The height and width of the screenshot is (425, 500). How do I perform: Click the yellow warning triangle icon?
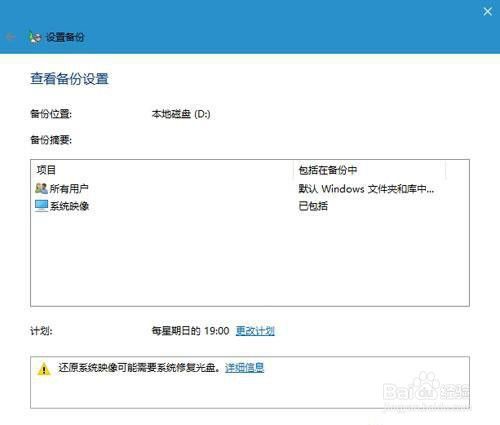click(44, 369)
